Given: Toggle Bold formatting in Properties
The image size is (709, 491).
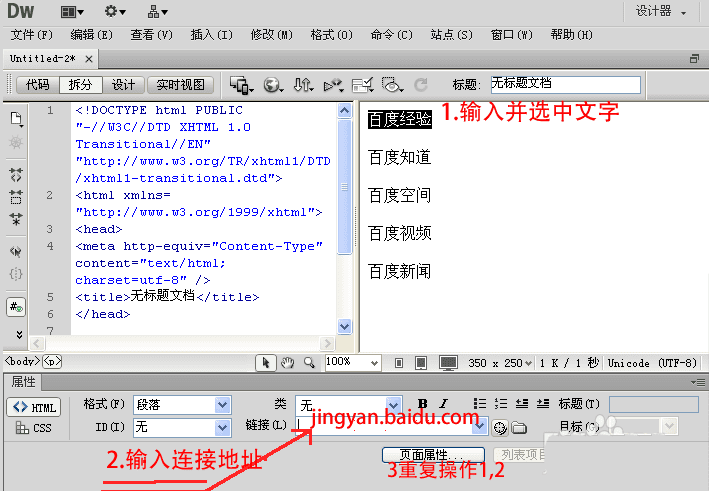Looking at the screenshot, I should pos(422,403).
